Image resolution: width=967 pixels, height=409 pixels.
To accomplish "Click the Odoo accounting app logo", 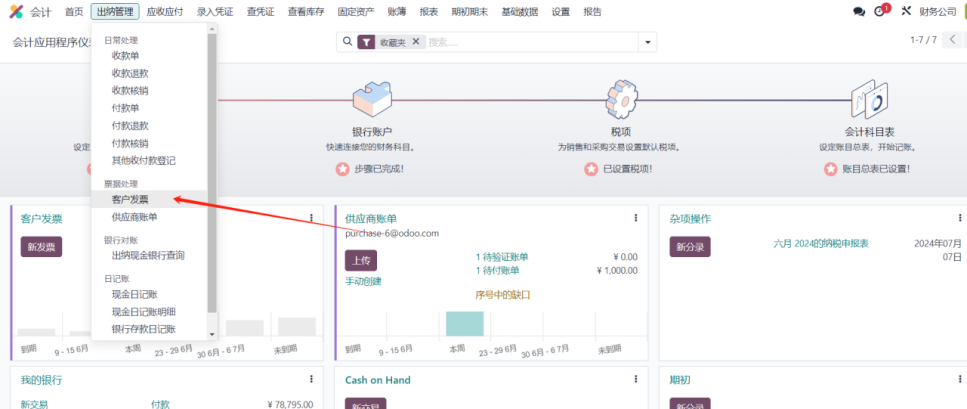I will [x=16, y=12].
